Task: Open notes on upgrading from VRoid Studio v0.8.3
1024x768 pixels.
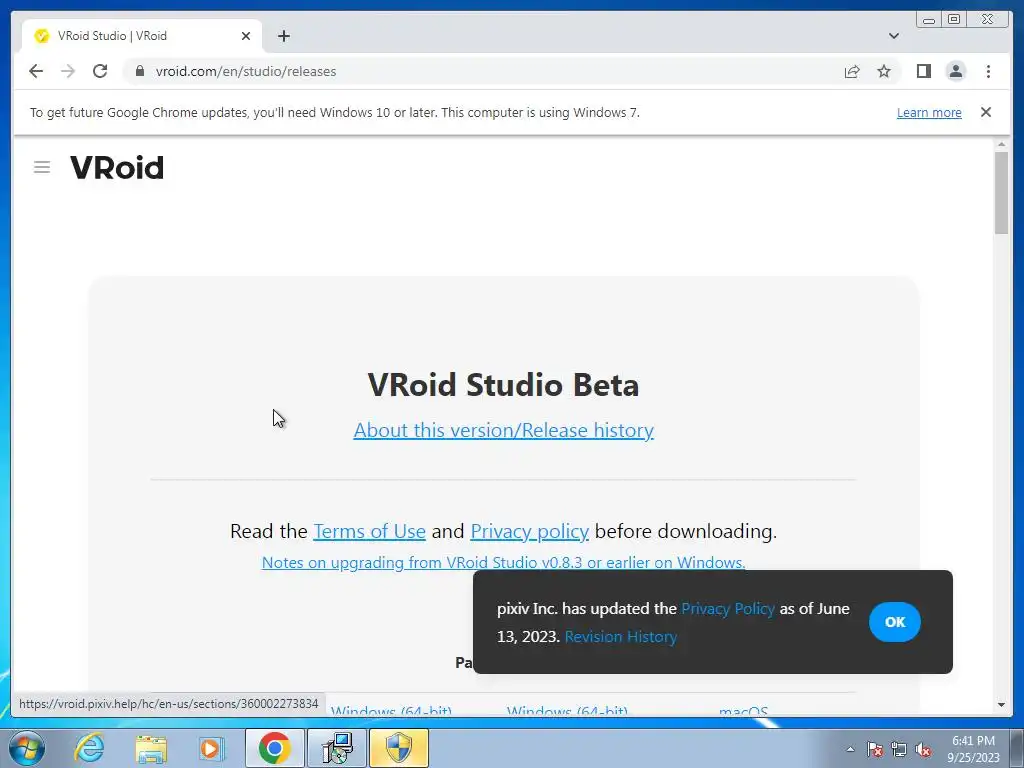Action: tap(504, 562)
